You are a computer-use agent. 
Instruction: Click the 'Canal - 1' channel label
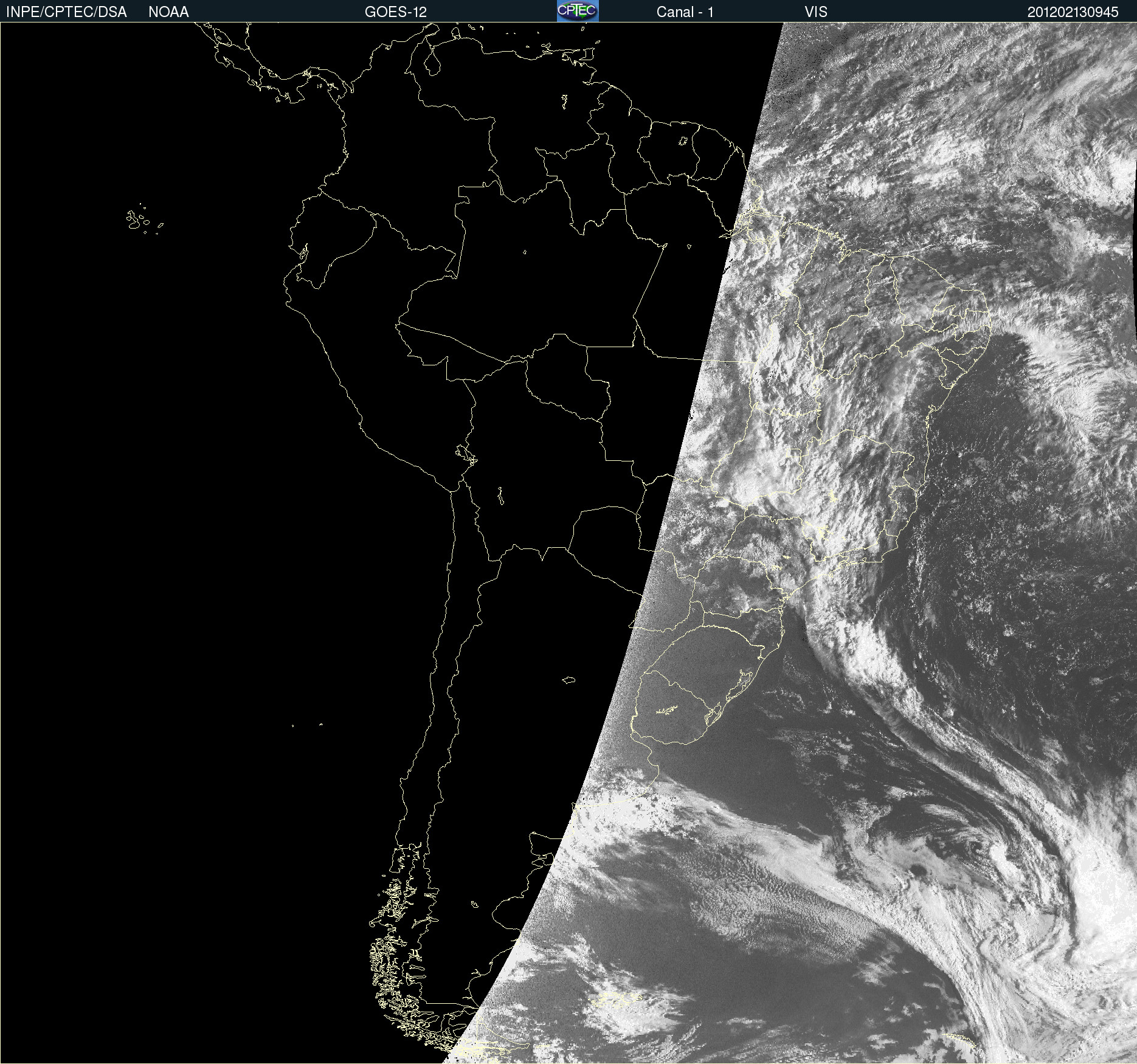(x=685, y=12)
